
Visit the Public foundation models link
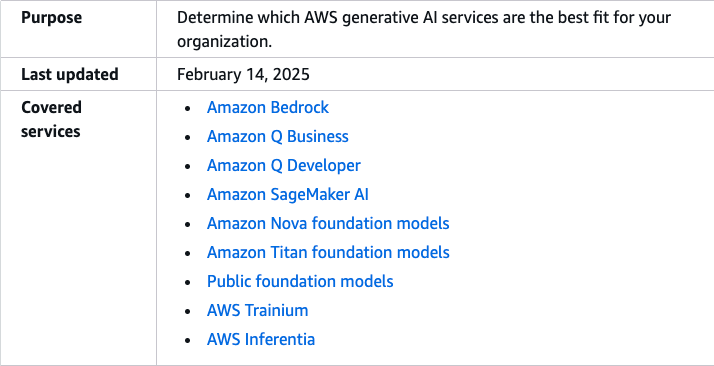(300, 281)
